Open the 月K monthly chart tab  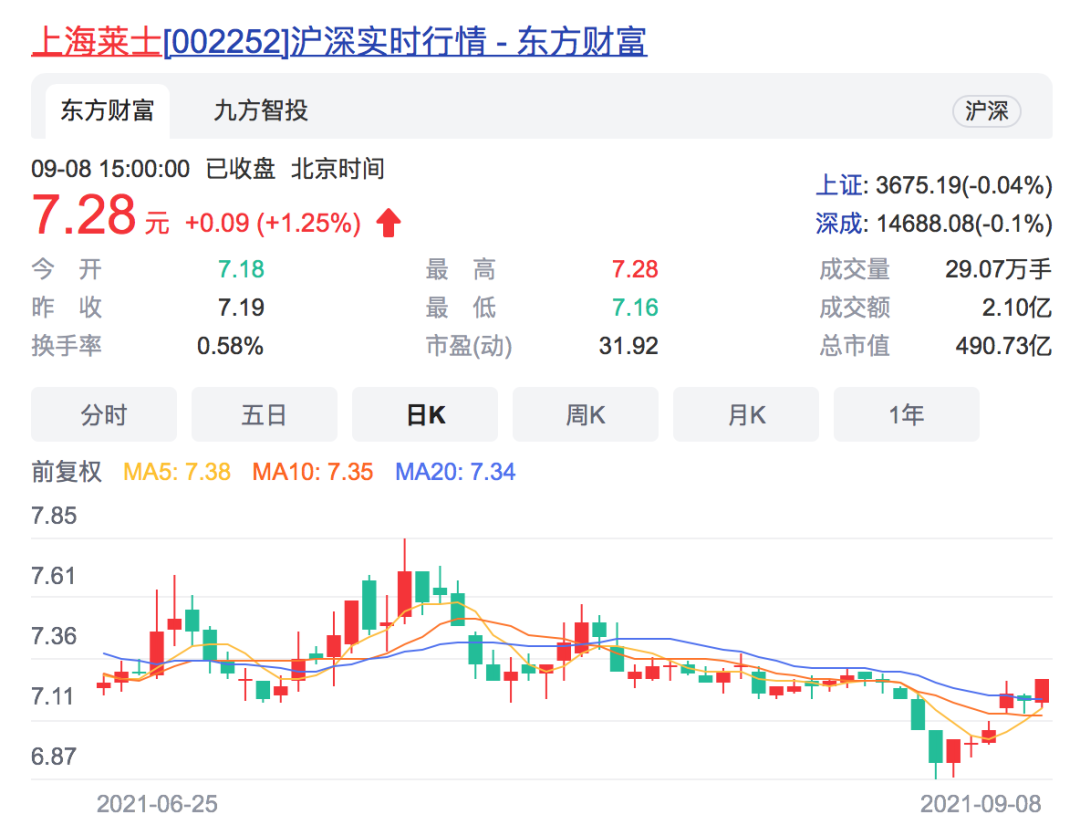pos(746,415)
